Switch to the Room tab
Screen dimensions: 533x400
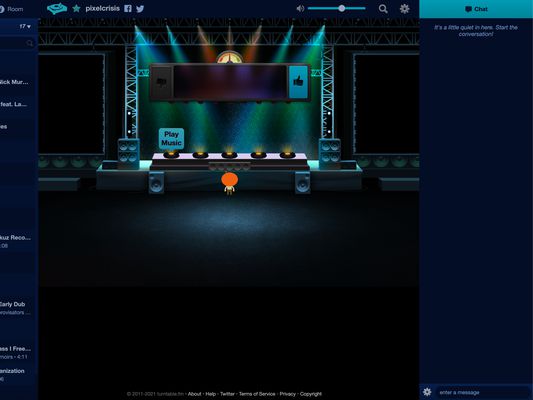tap(12, 9)
